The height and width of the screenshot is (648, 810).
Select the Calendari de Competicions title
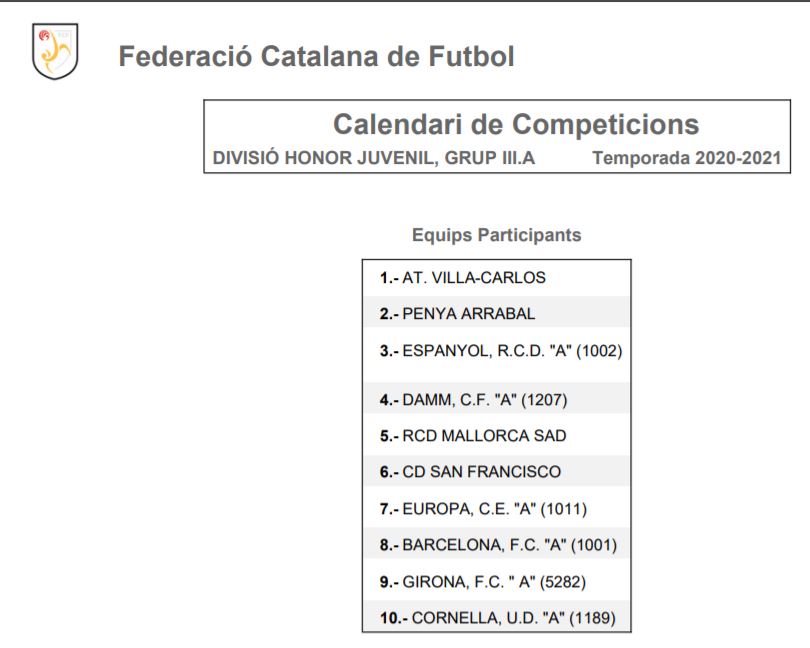point(516,125)
